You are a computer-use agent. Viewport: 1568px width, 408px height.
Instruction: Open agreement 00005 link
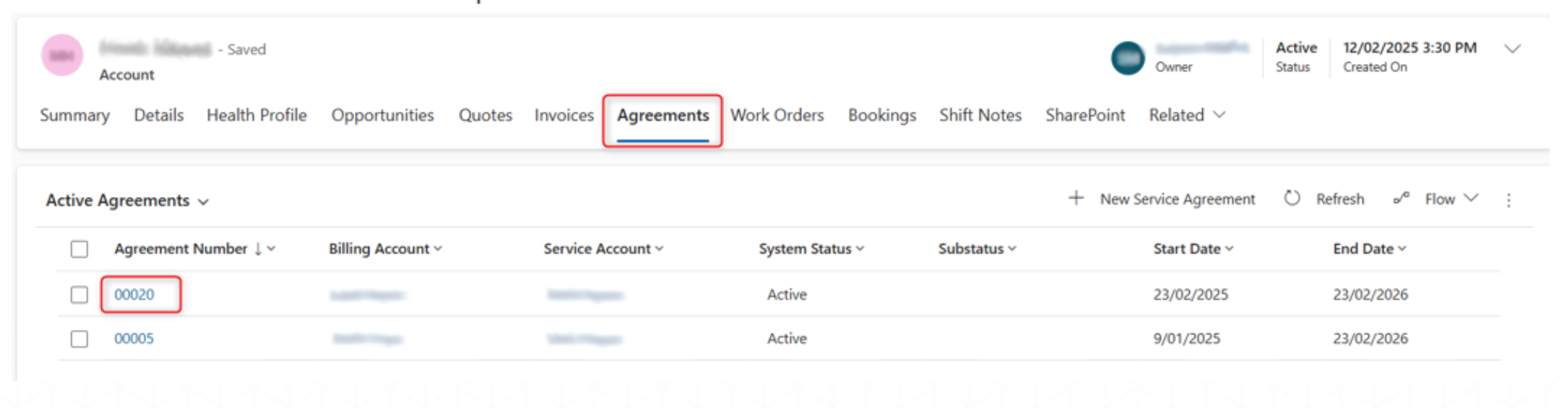click(134, 339)
